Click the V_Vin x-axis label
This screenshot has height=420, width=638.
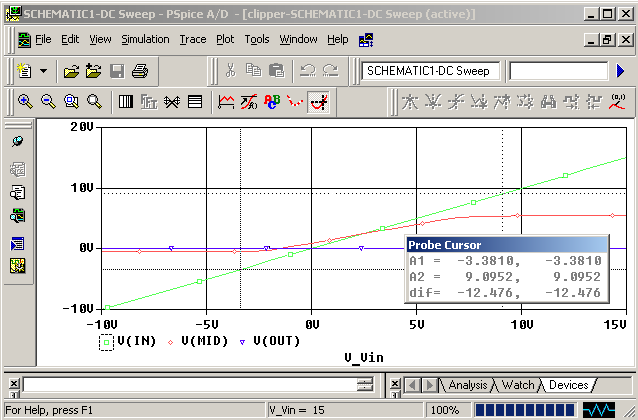click(x=364, y=358)
